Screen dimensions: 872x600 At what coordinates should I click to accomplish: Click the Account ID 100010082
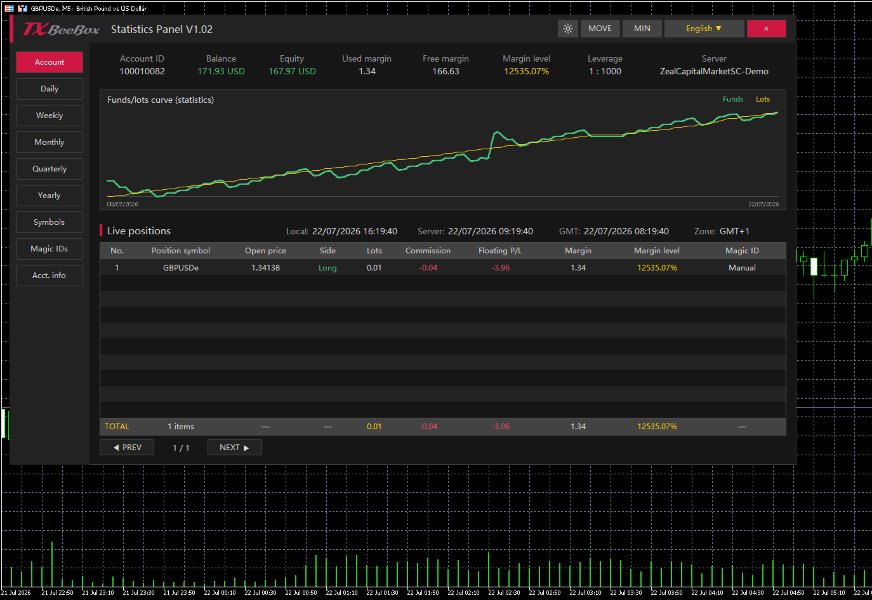[x=142, y=71]
